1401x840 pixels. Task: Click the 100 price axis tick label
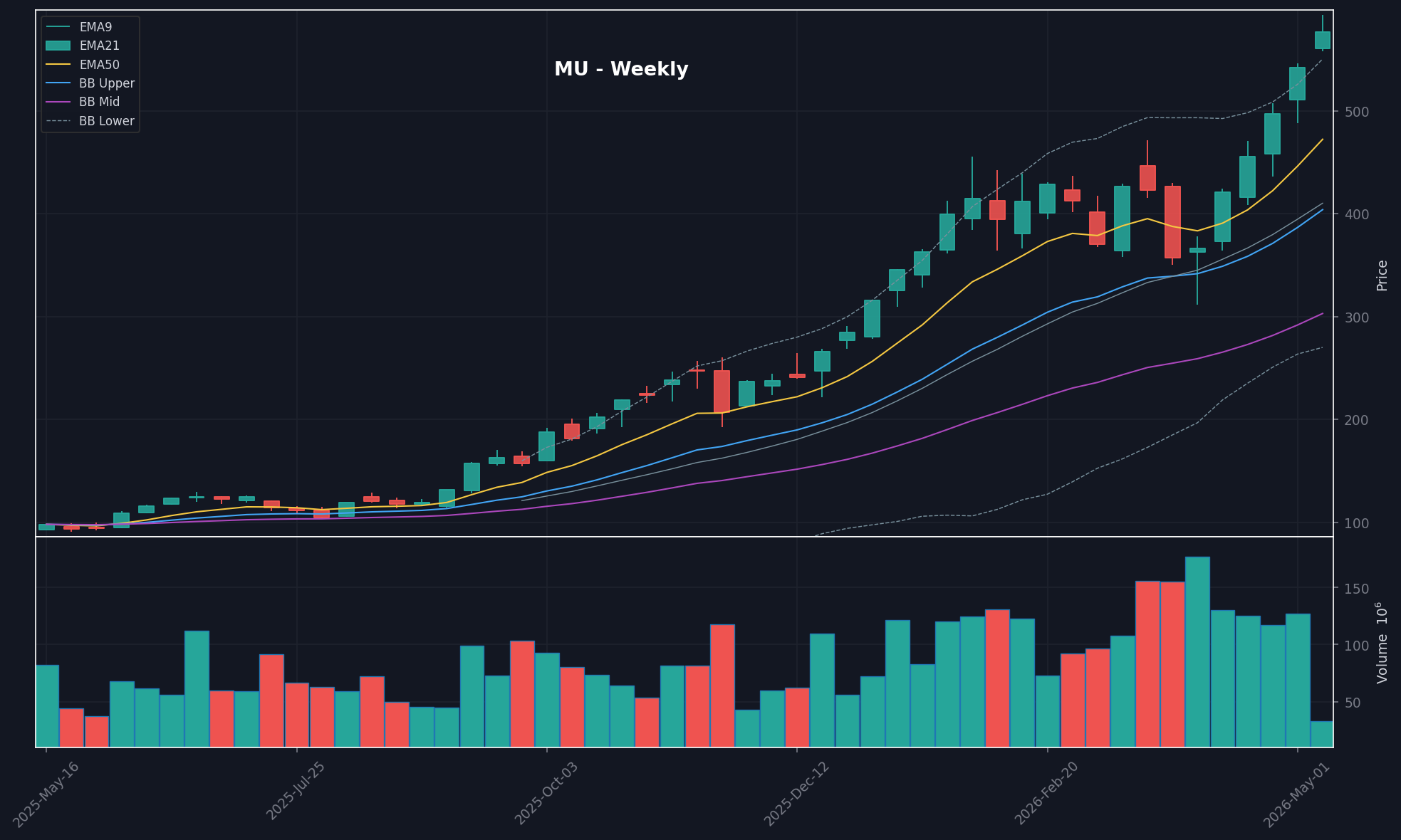1356,523
